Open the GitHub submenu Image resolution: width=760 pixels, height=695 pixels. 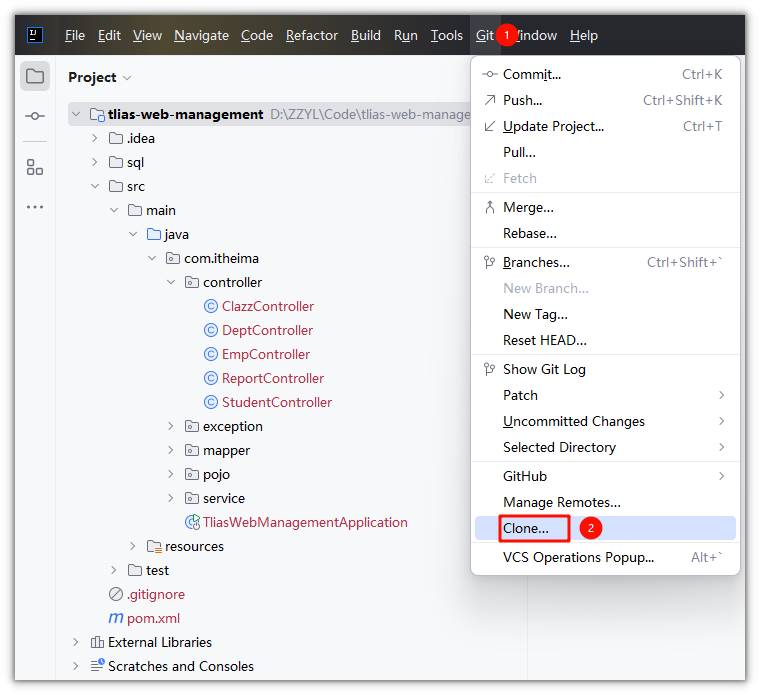click(605, 476)
